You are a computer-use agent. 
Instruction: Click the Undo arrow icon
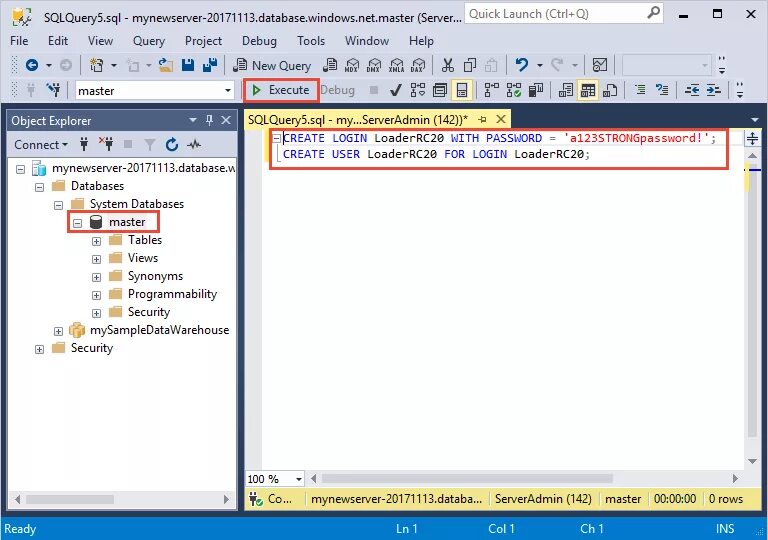pyautogui.click(x=522, y=65)
